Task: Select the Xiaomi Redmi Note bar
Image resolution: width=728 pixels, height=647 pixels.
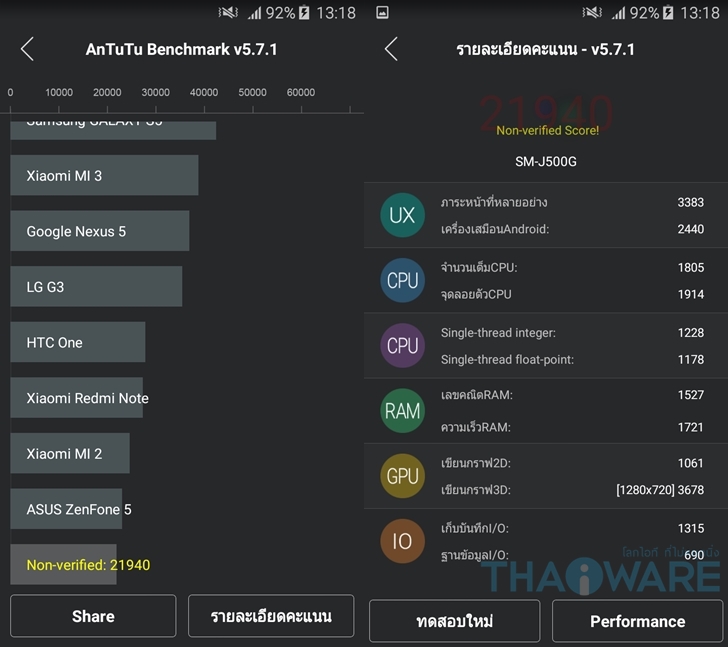Action: [77, 398]
